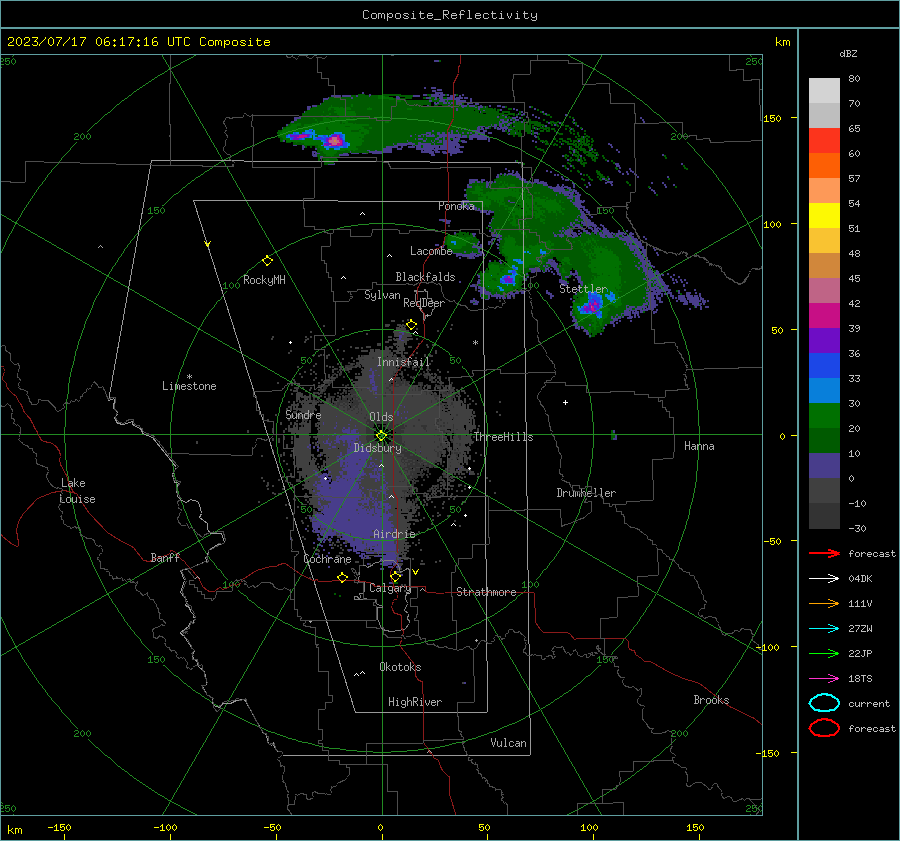The image size is (900, 841).
Task: Click the dark gray swatch between -10 and -30
Action: coord(824,516)
